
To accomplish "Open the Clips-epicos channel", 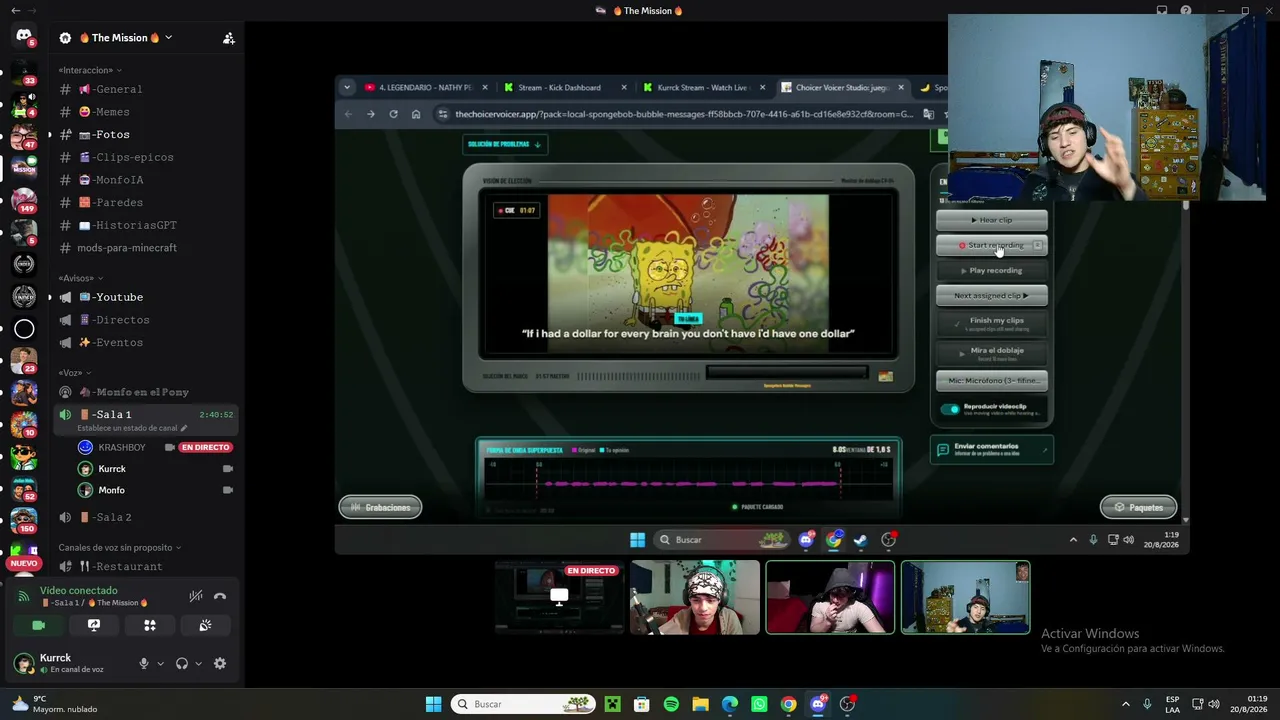I will pos(147,157).
